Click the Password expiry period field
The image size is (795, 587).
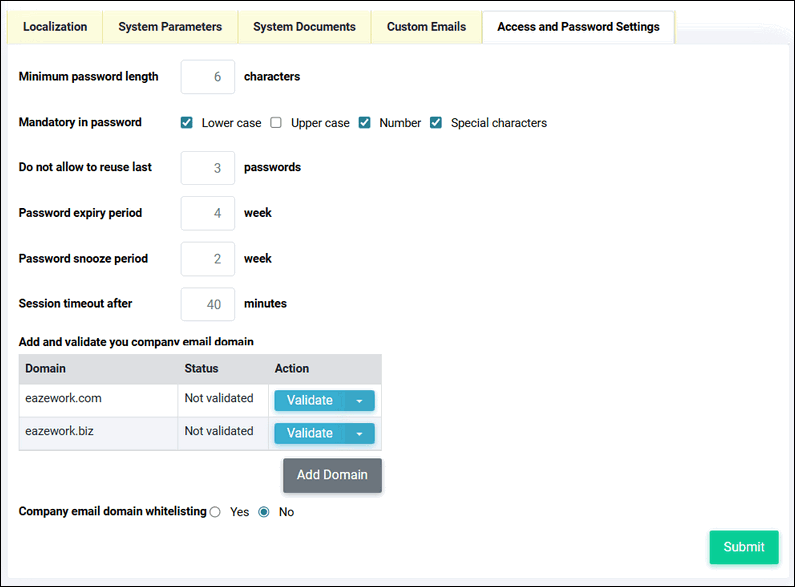[208, 213]
